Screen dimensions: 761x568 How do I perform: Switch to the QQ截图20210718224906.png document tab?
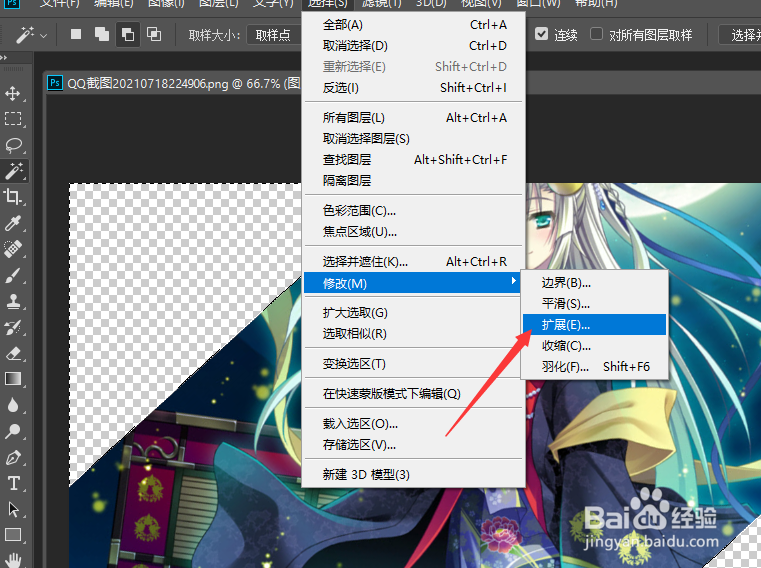(x=174, y=84)
